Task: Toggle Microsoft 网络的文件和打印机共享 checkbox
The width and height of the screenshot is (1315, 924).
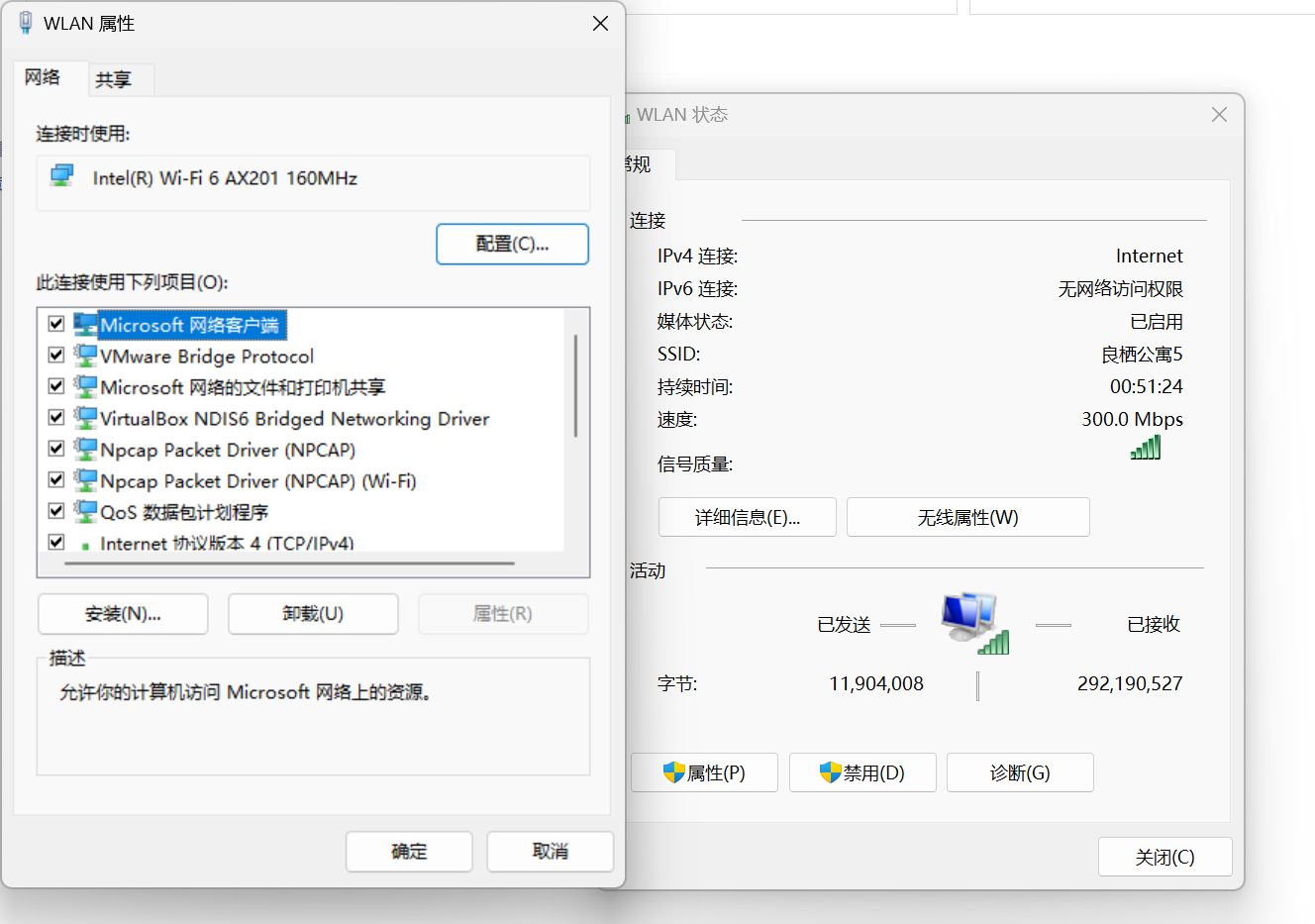Action: point(56,386)
